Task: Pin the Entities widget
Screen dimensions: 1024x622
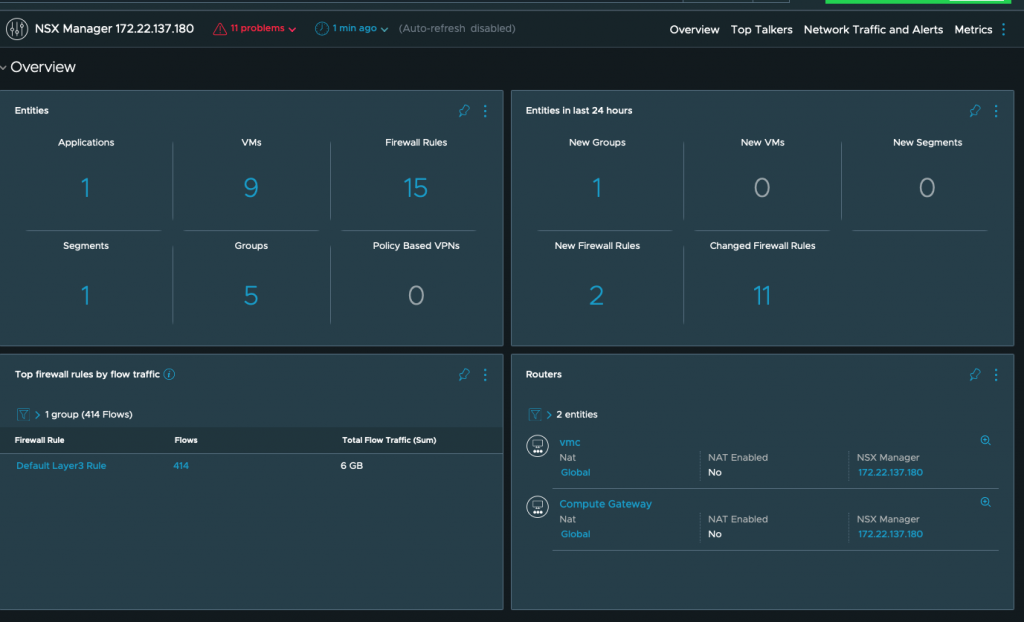Action: click(x=464, y=111)
